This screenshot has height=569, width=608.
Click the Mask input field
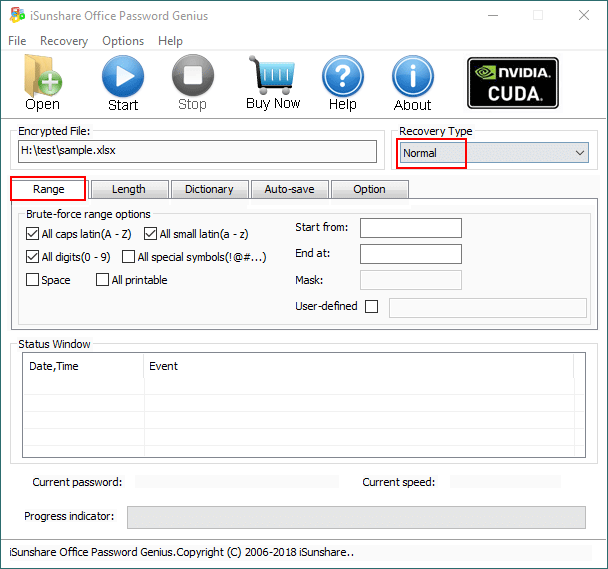pos(411,280)
